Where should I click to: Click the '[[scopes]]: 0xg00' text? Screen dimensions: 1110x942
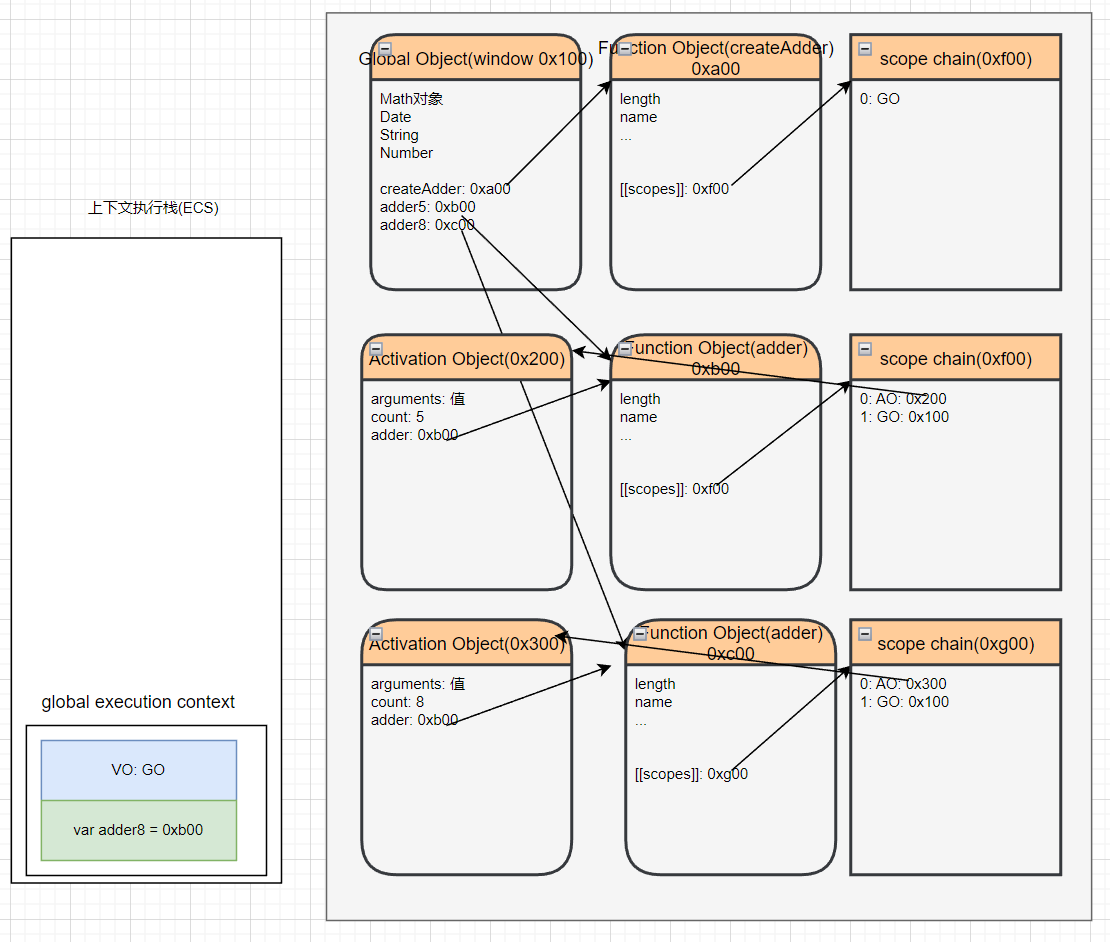pos(691,773)
